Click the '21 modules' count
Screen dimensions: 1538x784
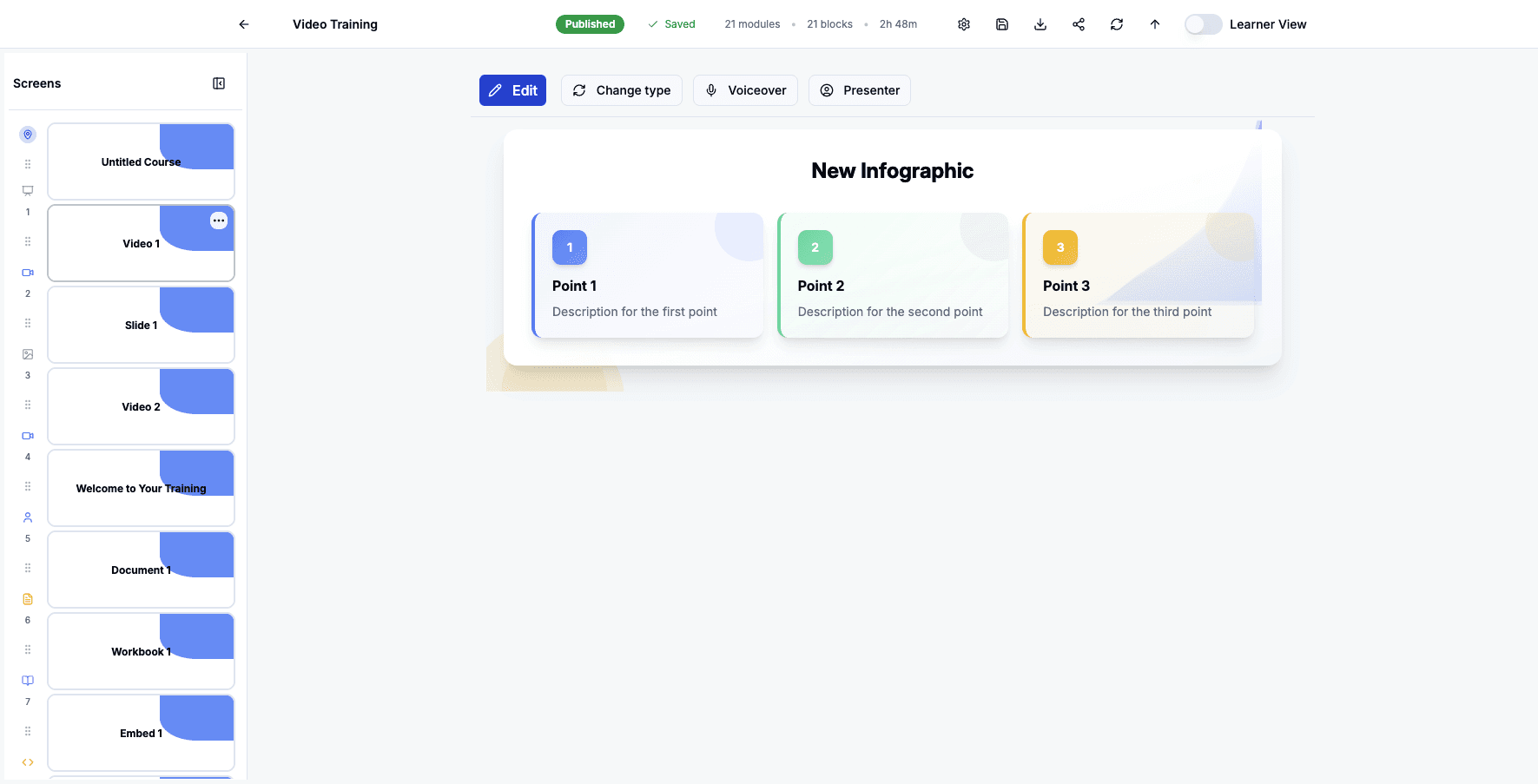[x=752, y=24]
